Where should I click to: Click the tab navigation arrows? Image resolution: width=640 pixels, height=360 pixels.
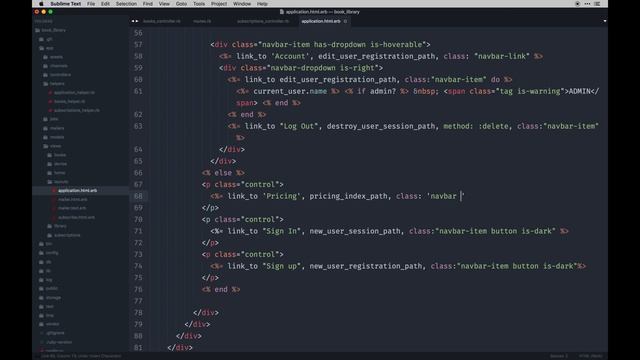pos(135,21)
